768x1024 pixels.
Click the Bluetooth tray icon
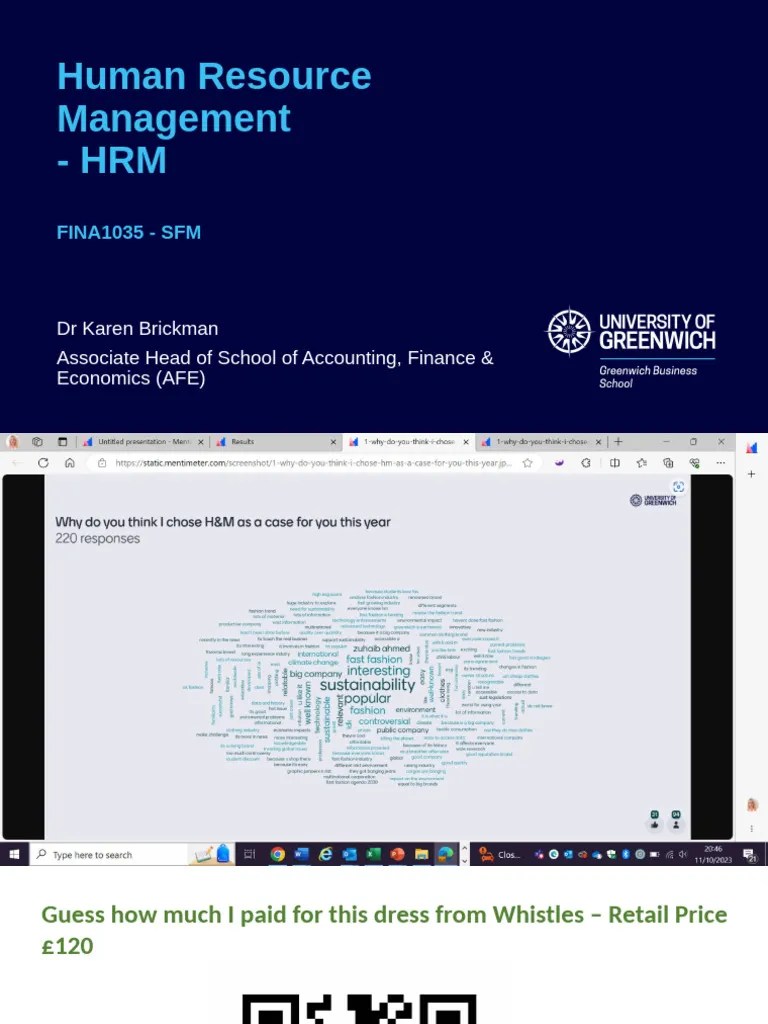pyautogui.click(x=625, y=854)
